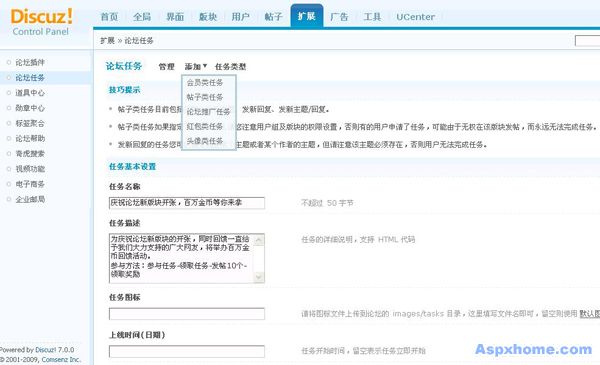Click the Discuz! Control Panel logo

(x=41, y=22)
